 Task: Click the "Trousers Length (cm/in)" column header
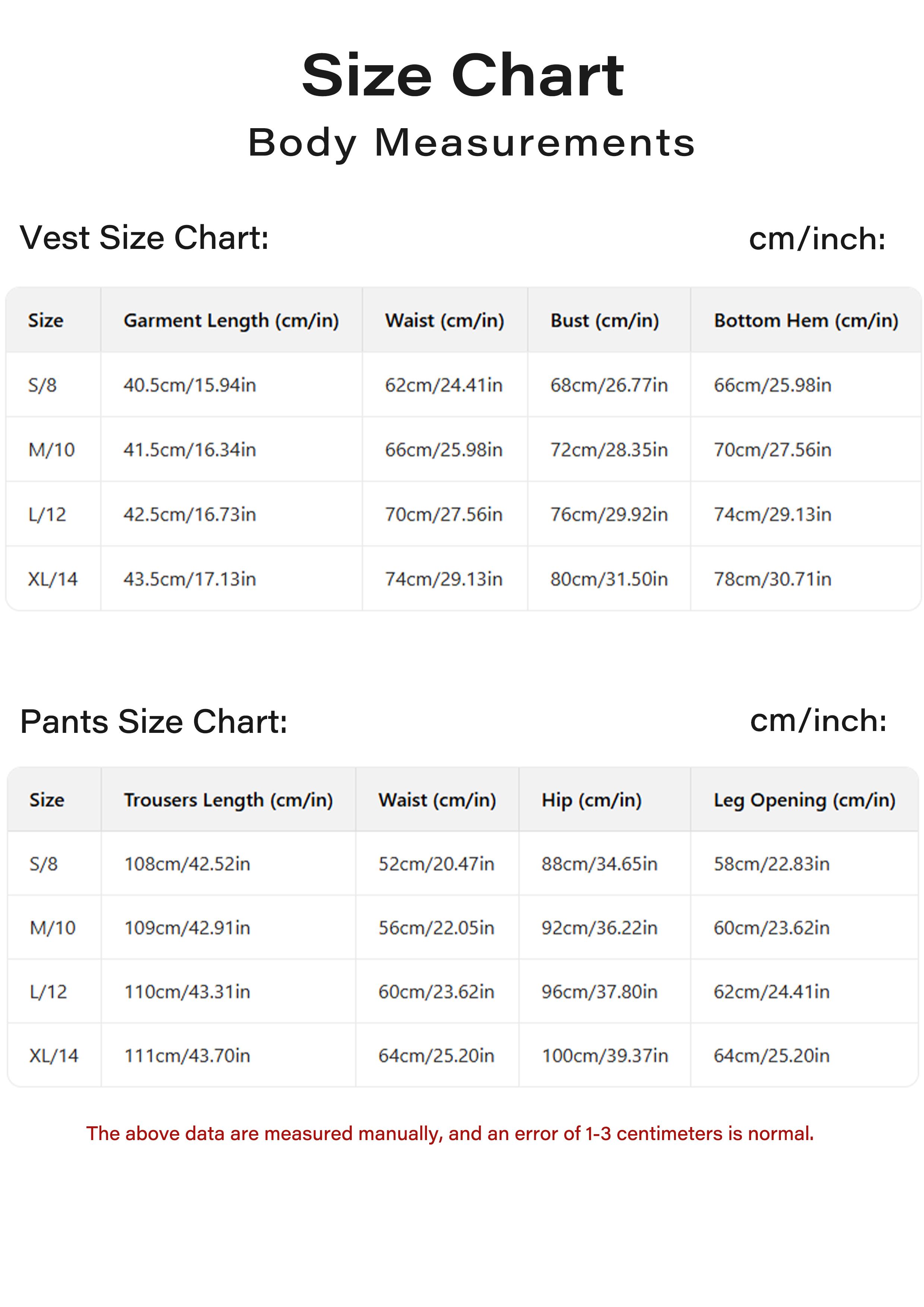(228, 800)
